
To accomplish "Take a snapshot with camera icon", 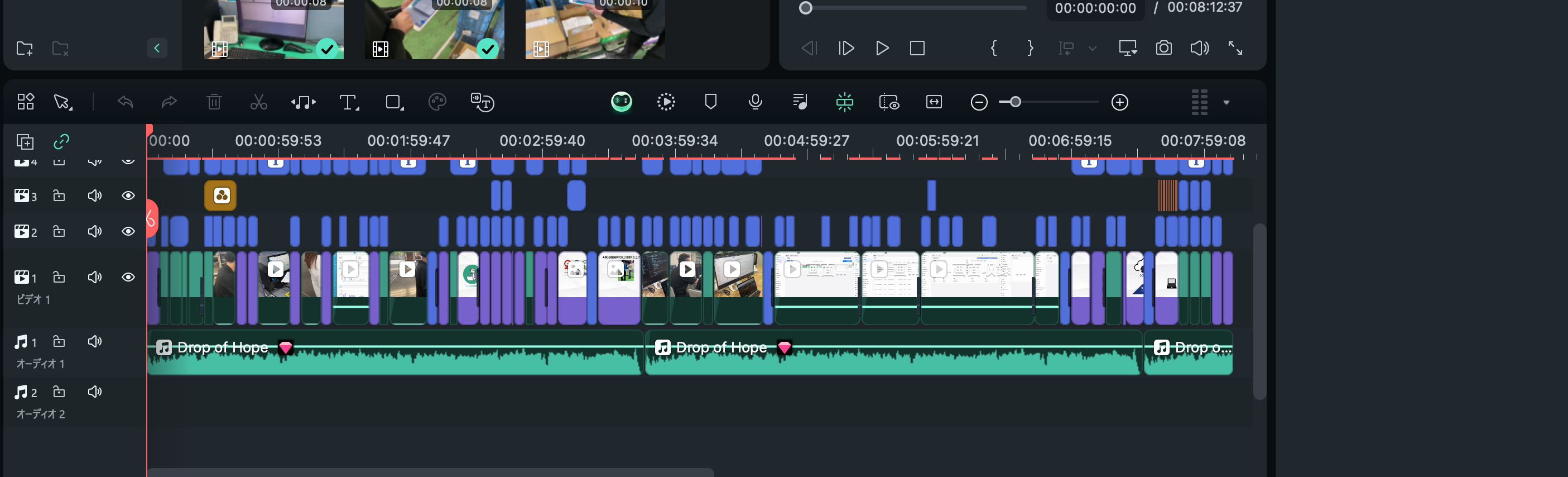I will 1164,48.
